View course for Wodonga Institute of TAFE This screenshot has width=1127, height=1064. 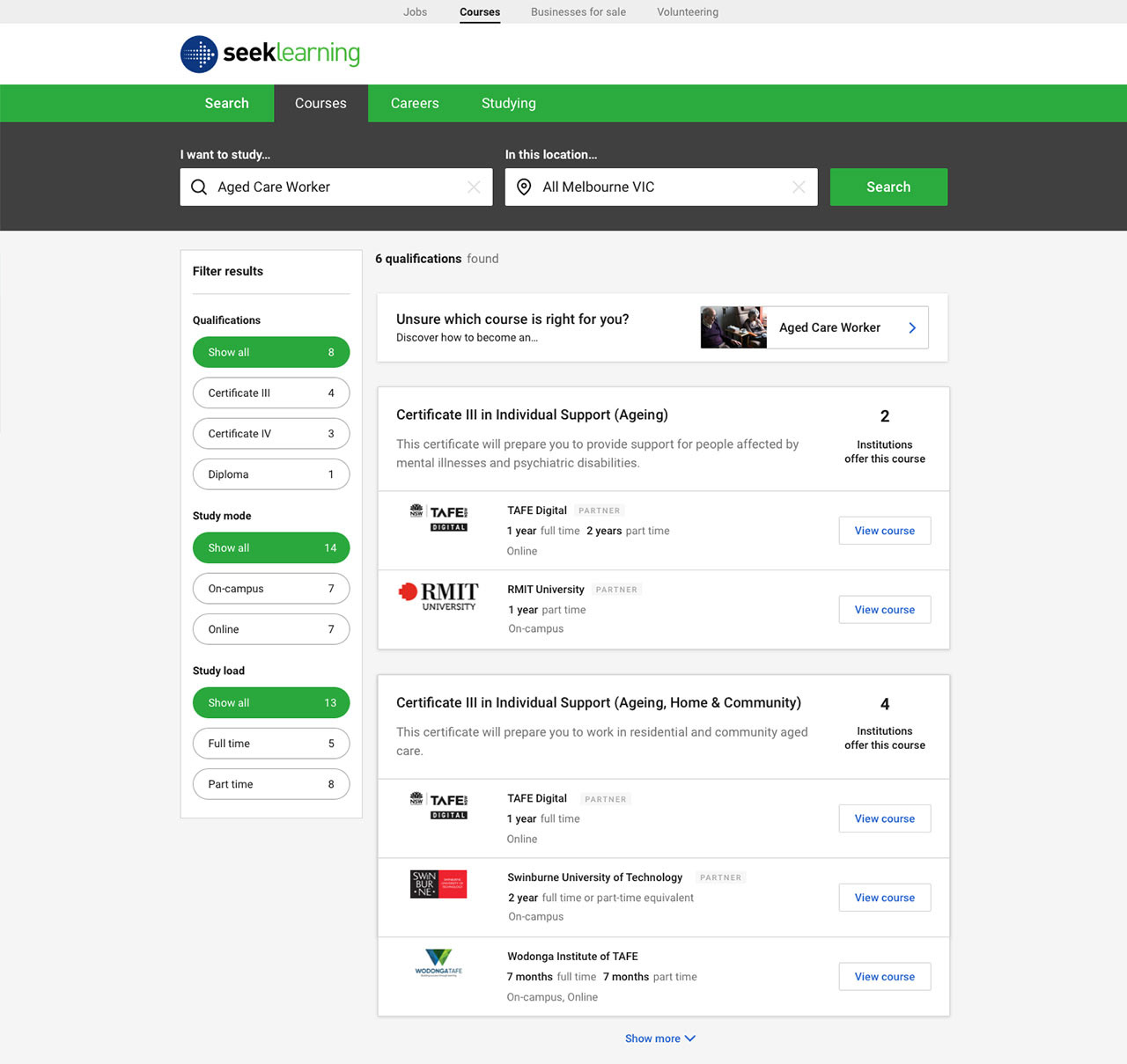pyautogui.click(x=885, y=977)
